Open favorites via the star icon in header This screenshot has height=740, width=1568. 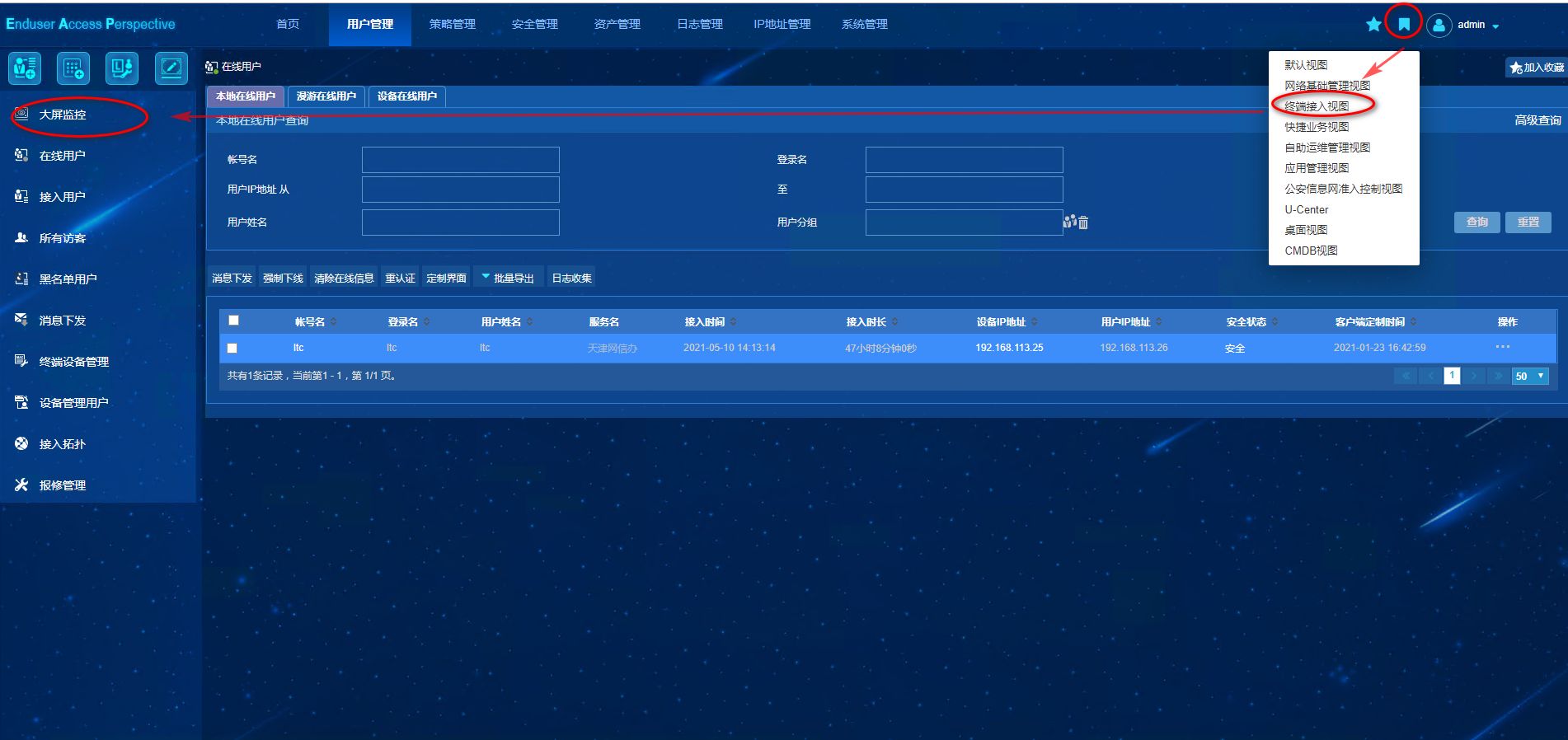pos(1373,25)
